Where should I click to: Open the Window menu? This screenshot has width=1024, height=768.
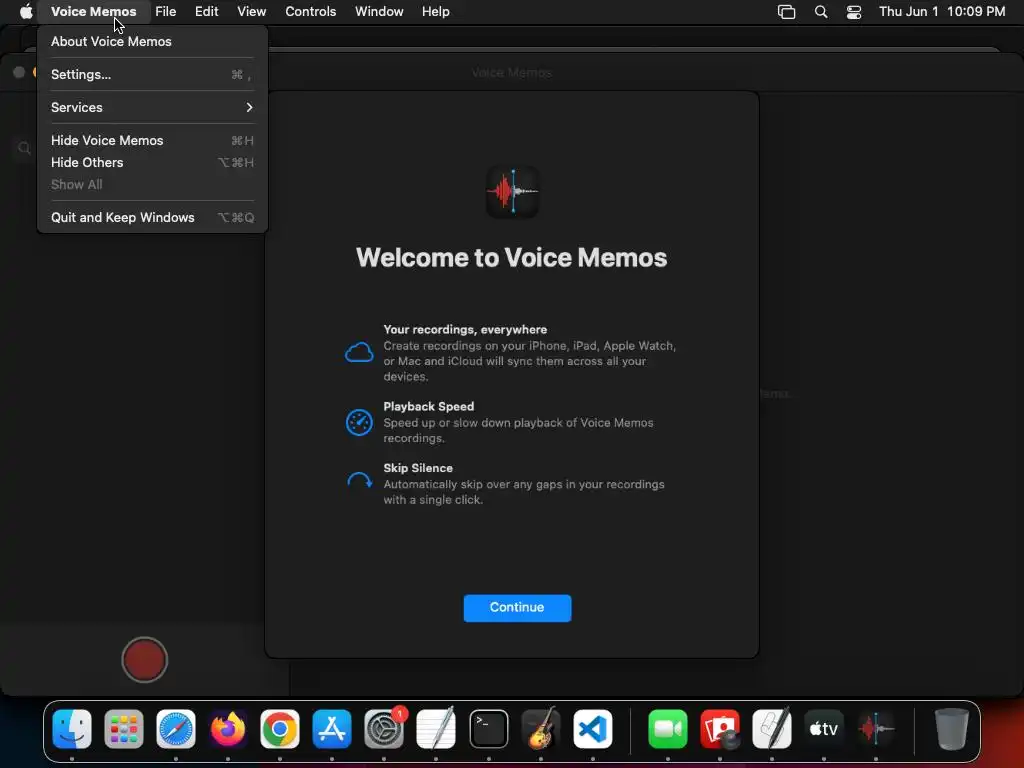(379, 12)
